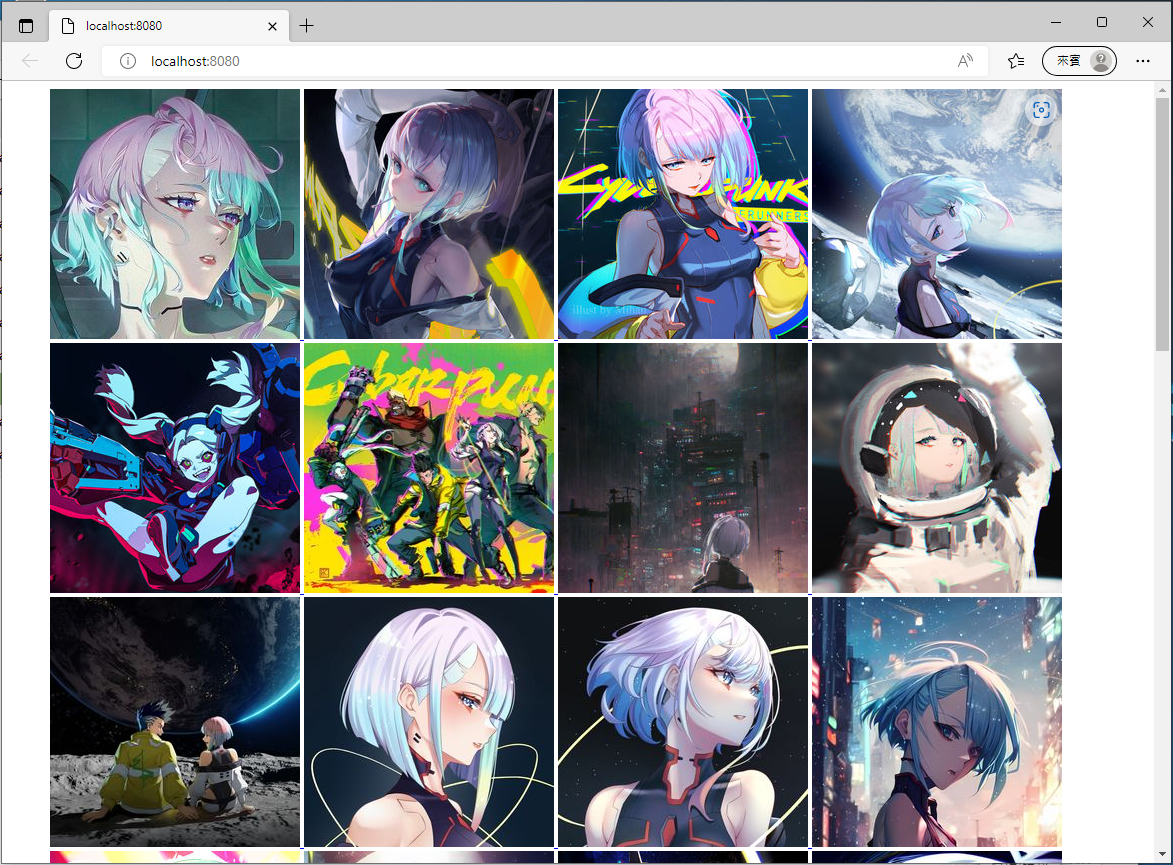Open white-blue hair with yellow rings image
Screen dimensions: 1173x865
683,722
